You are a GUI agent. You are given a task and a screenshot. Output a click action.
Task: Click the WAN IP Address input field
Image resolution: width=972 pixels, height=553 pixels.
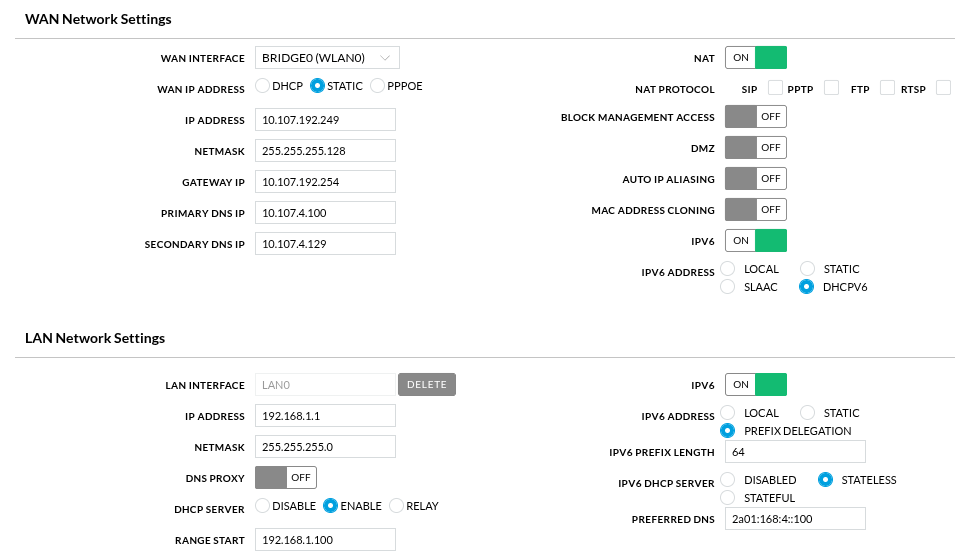tap(325, 120)
